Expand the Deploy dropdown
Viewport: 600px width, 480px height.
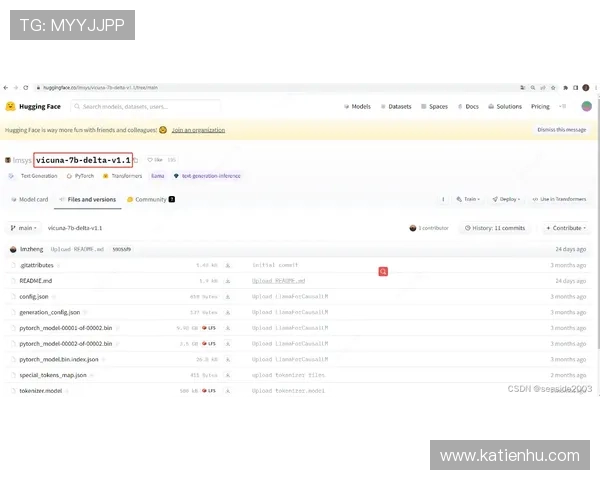click(506, 199)
